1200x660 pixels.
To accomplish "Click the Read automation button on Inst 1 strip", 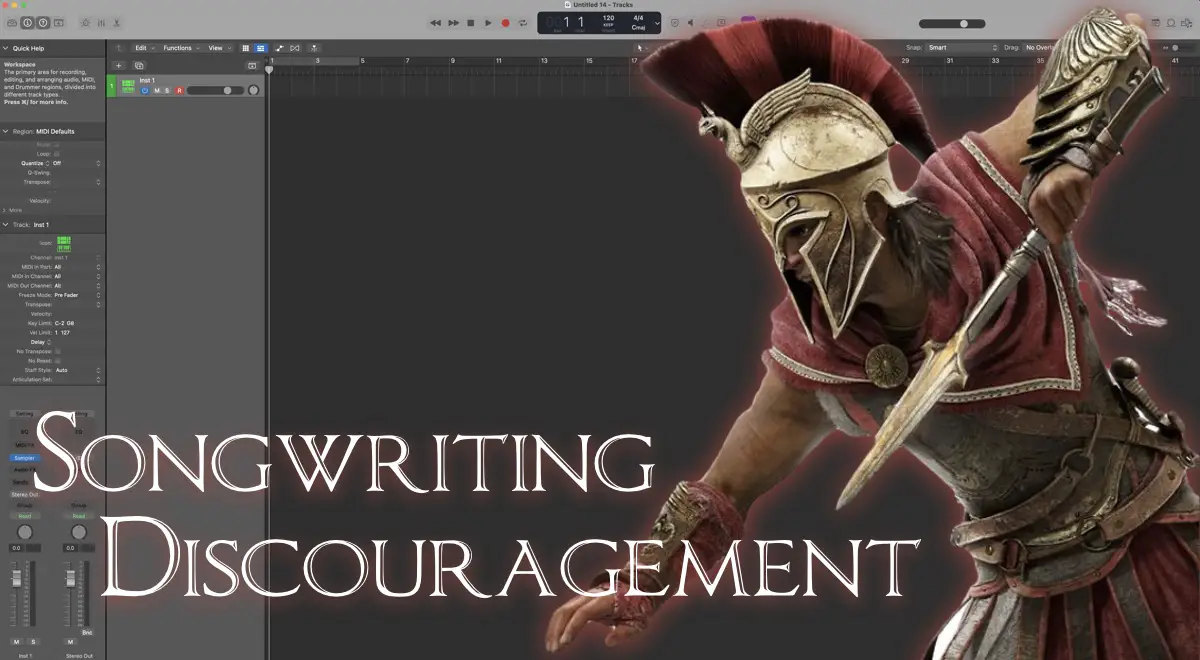I will pyautogui.click(x=24, y=516).
